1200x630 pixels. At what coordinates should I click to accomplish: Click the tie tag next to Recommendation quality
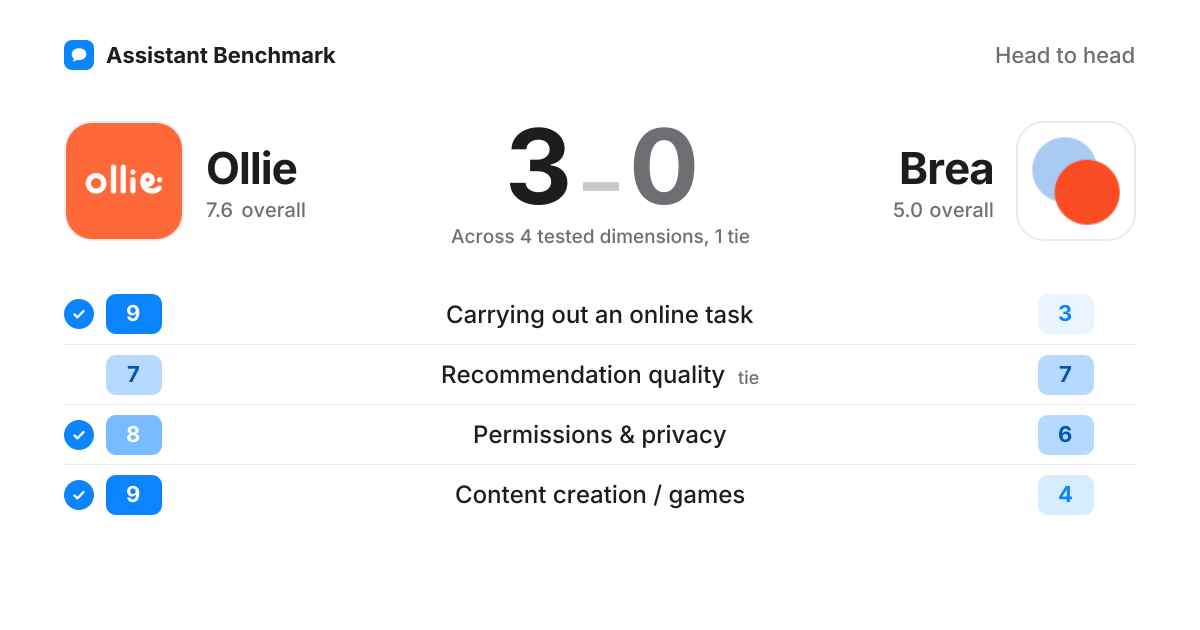pos(749,378)
